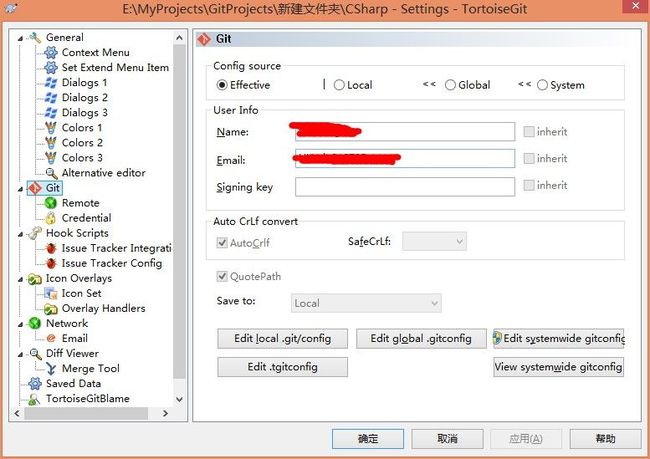Click the Issue Tracker Integration bug icon

[x=51, y=248]
